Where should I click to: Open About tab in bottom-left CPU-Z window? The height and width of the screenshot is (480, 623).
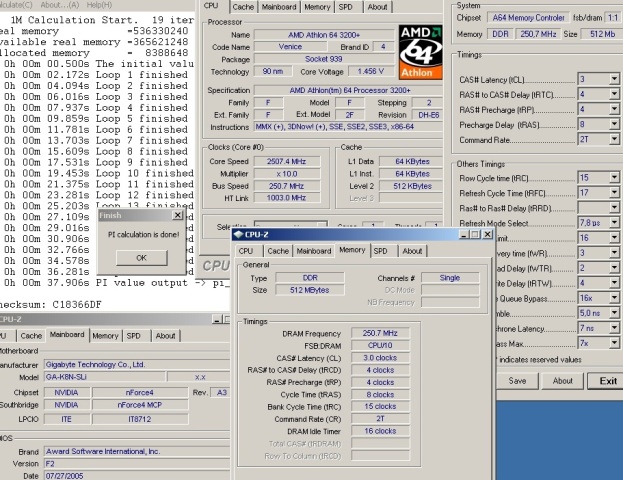(x=165, y=336)
